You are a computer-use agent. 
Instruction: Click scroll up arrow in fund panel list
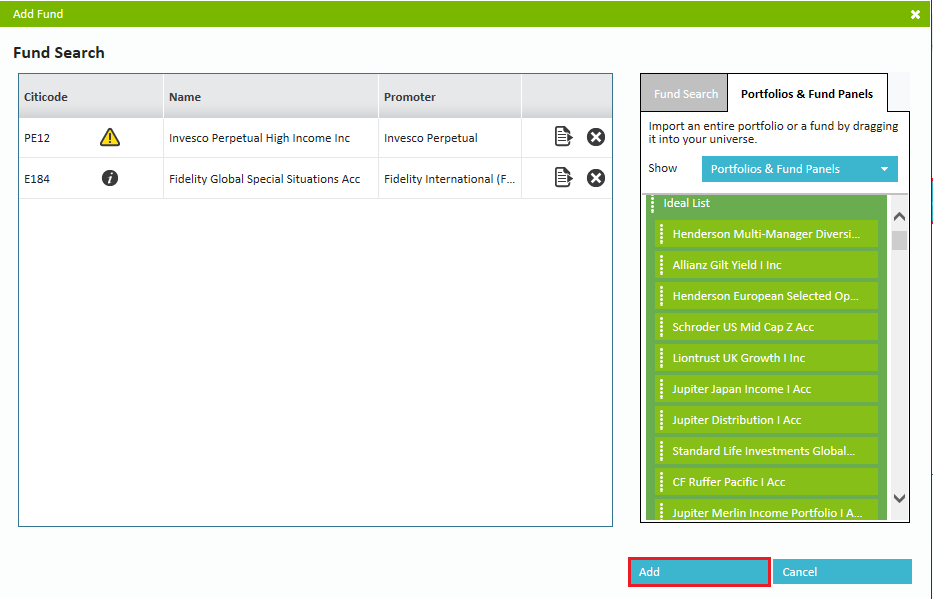[900, 217]
